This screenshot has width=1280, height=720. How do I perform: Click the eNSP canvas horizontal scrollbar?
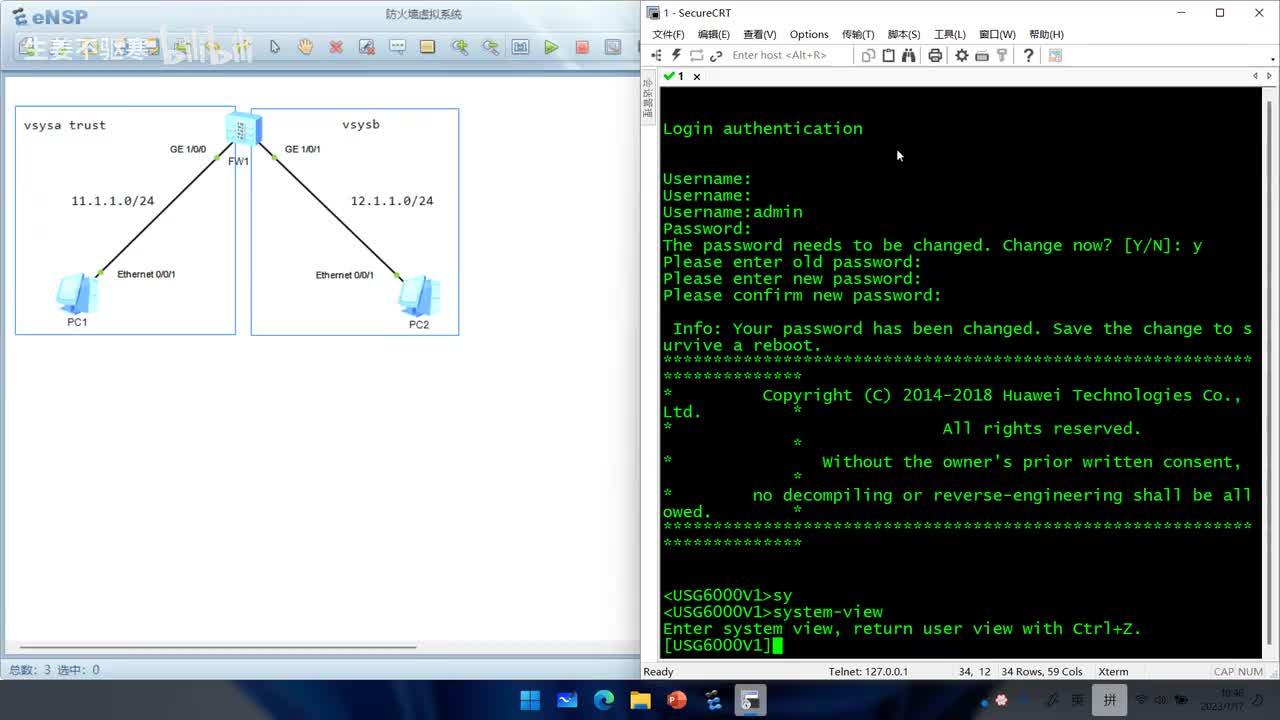[217, 647]
